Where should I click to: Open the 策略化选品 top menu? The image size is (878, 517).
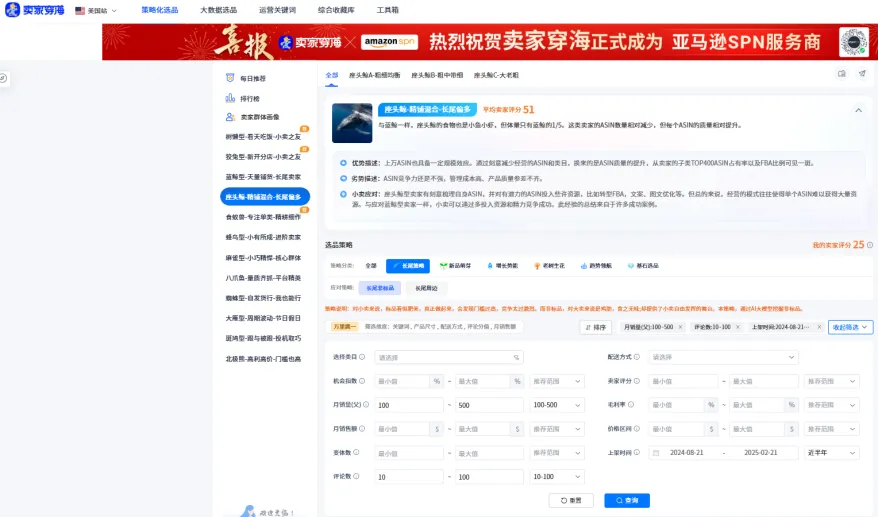point(160,10)
